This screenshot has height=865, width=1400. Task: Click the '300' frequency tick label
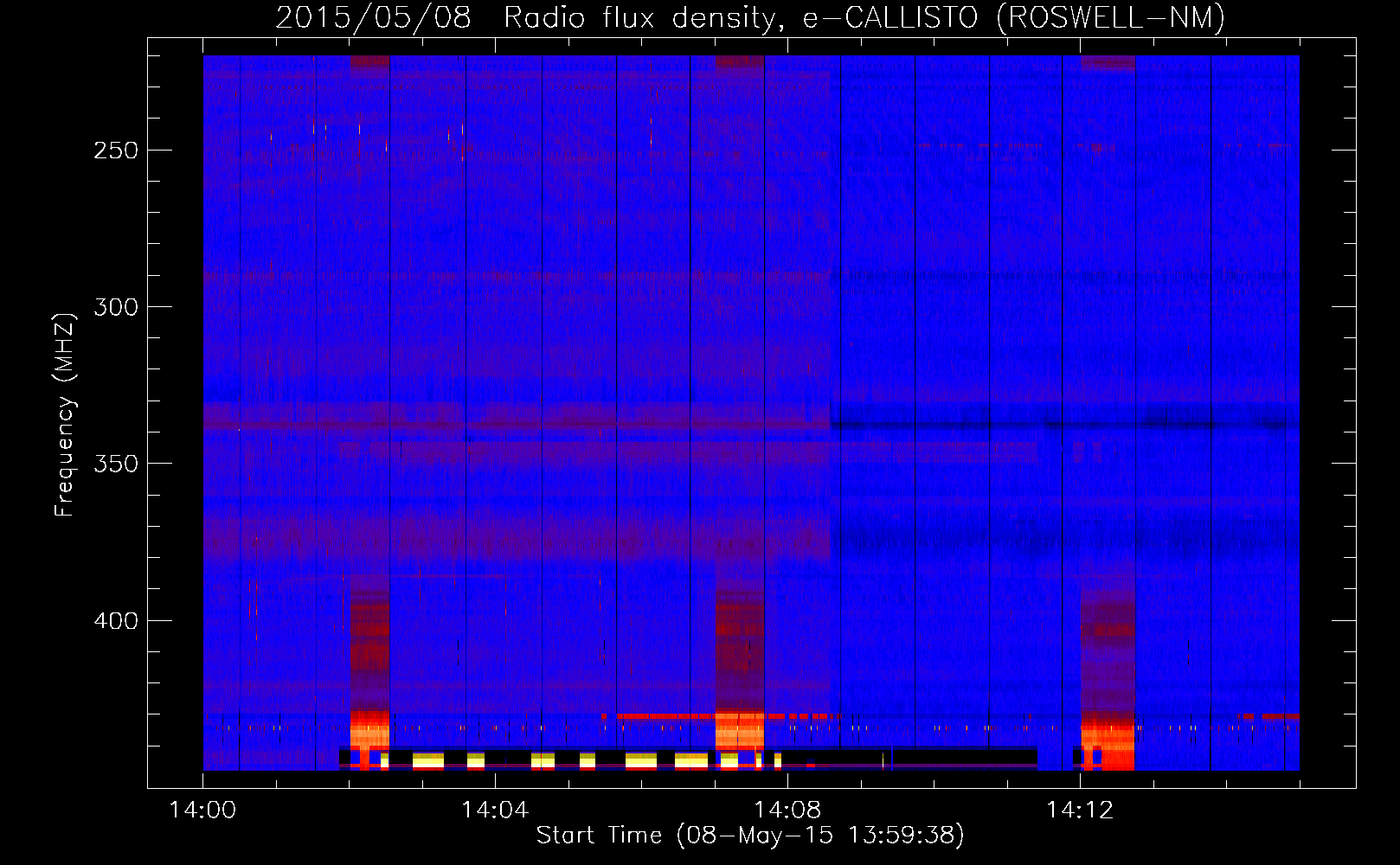click(116, 307)
